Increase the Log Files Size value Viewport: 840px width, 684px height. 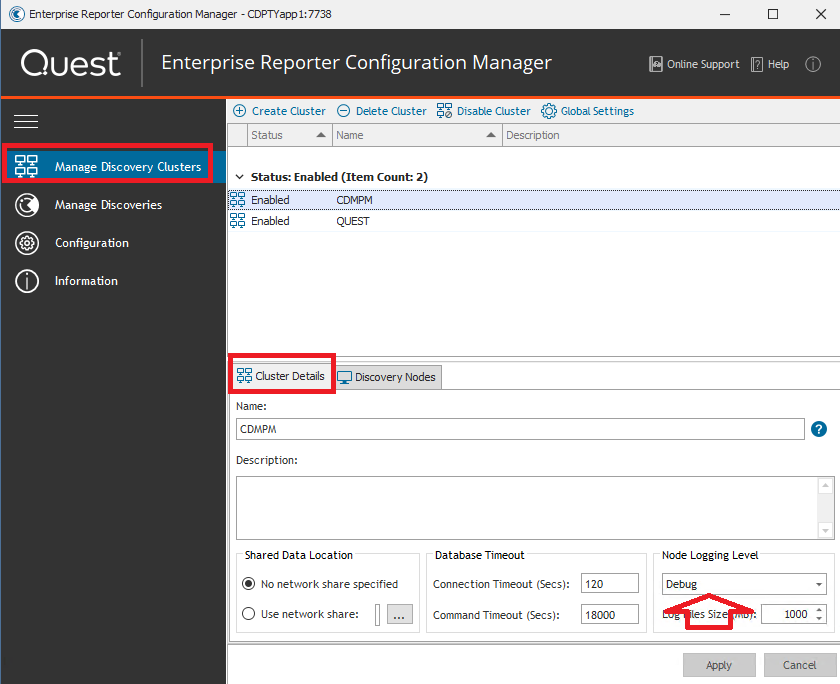(x=819, y=610)
